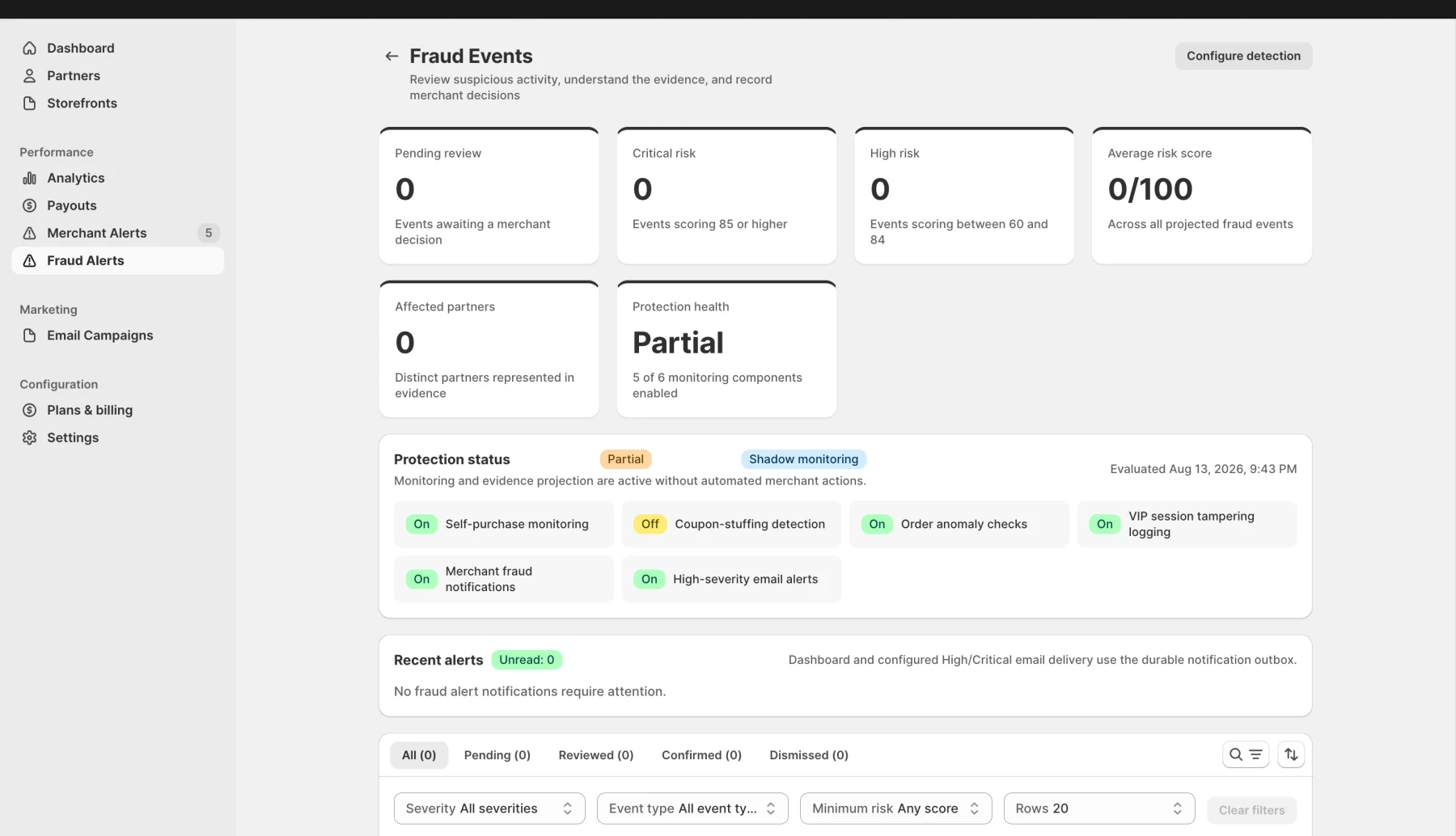The image size is (1456, 836).
Task: Select the All (0) tab
Action: 419,755
